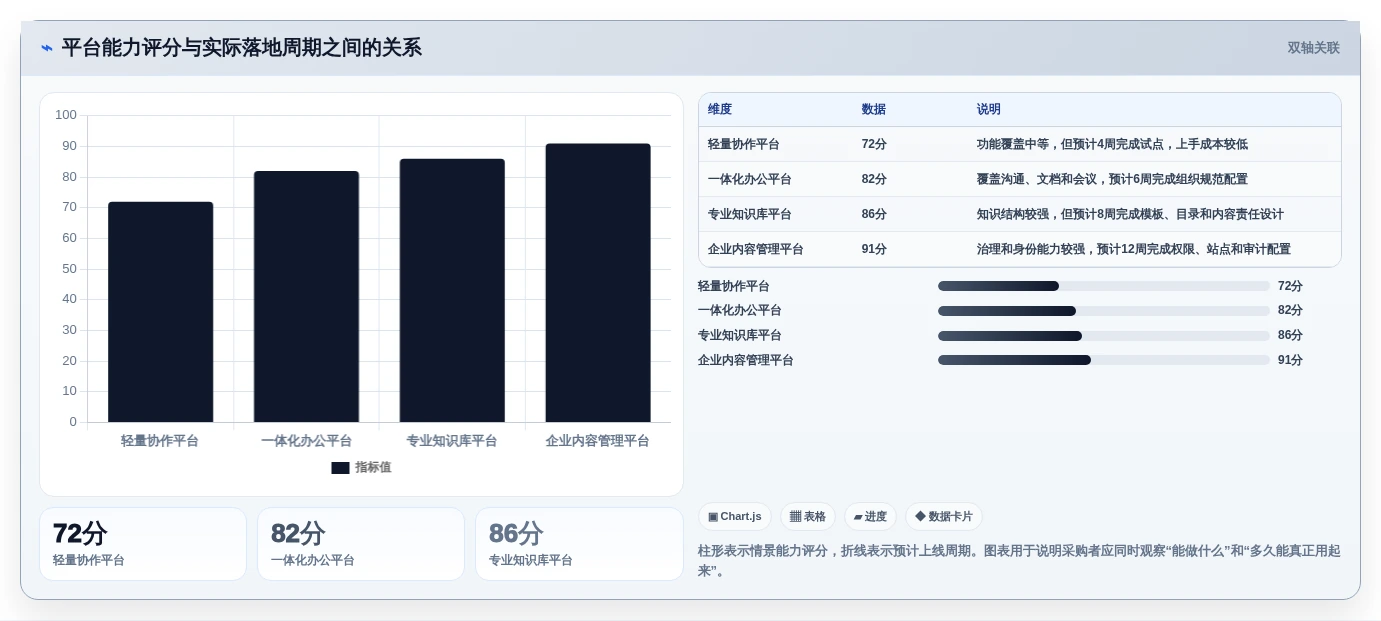Click the 72分 summary card

pyautogui.click(x=143, y=544)
